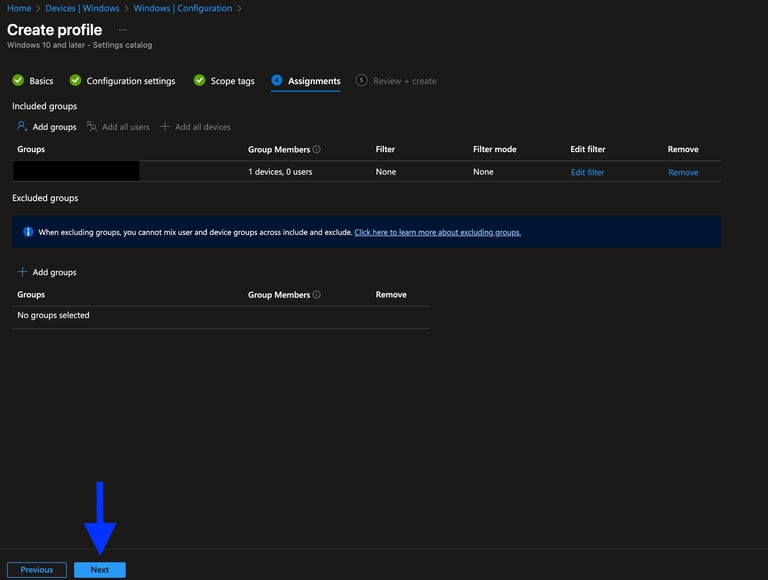The image size is (768, 580).
Task: Click the person icon beside included Add groups
Action: 22,126
